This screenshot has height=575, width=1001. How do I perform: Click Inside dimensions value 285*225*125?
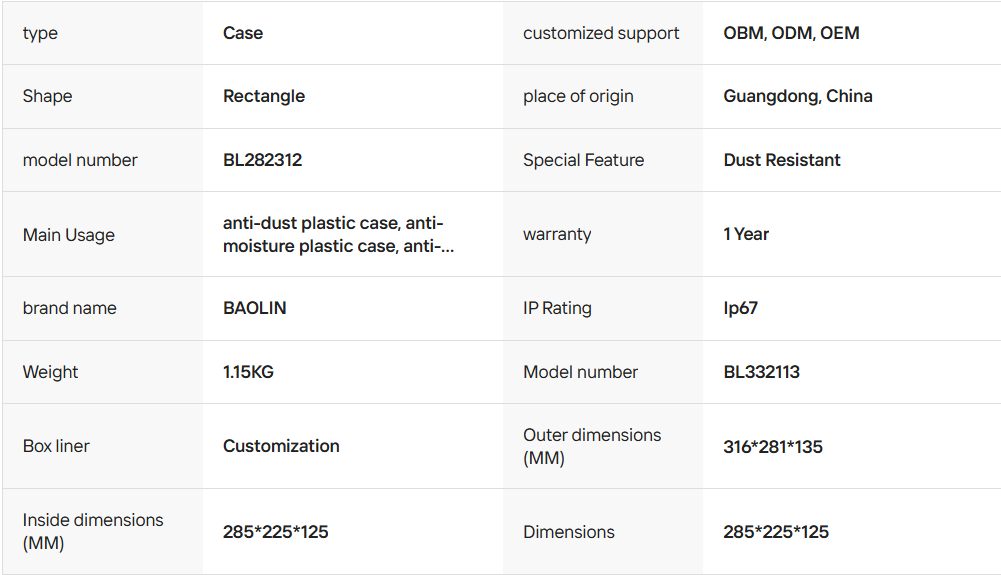click(275, 532)
